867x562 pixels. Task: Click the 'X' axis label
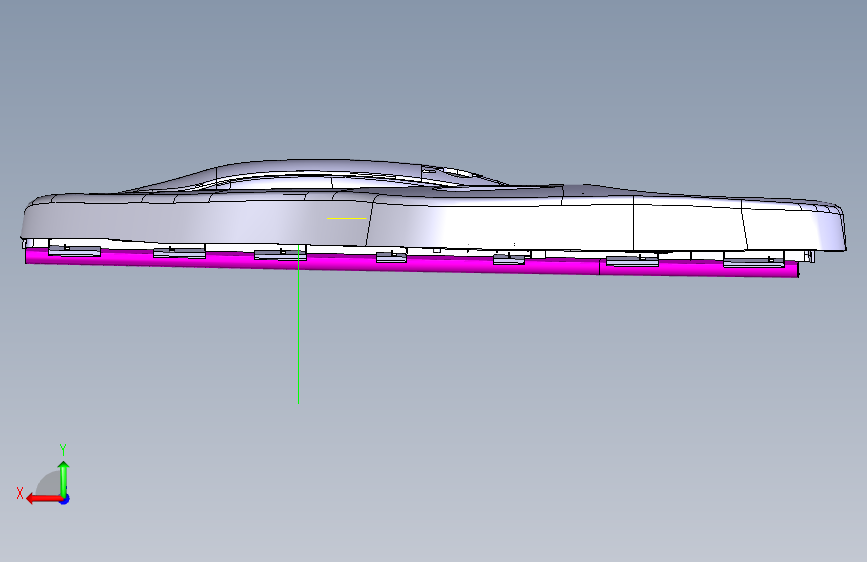(20, 493)
